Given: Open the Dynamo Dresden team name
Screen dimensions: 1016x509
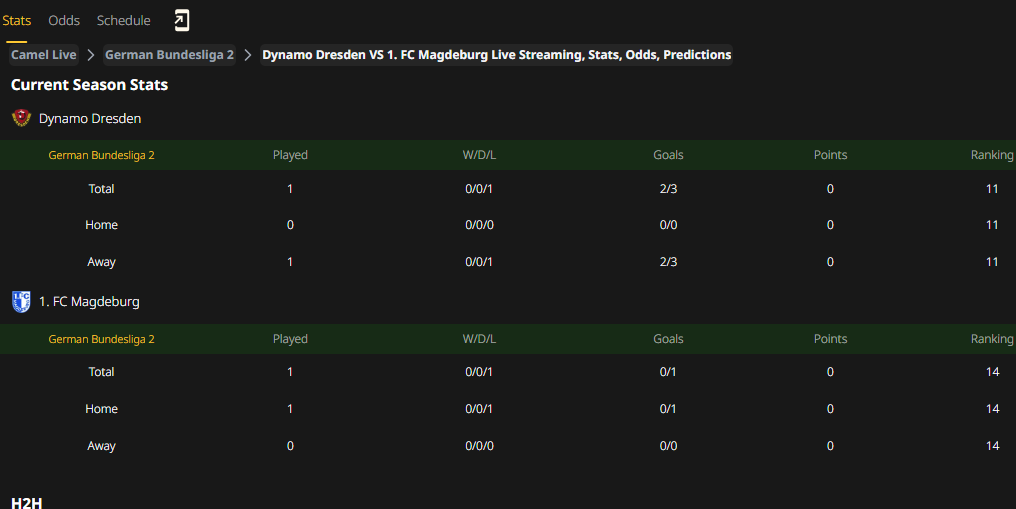Looking at the screenshot, I should point(90,119).
